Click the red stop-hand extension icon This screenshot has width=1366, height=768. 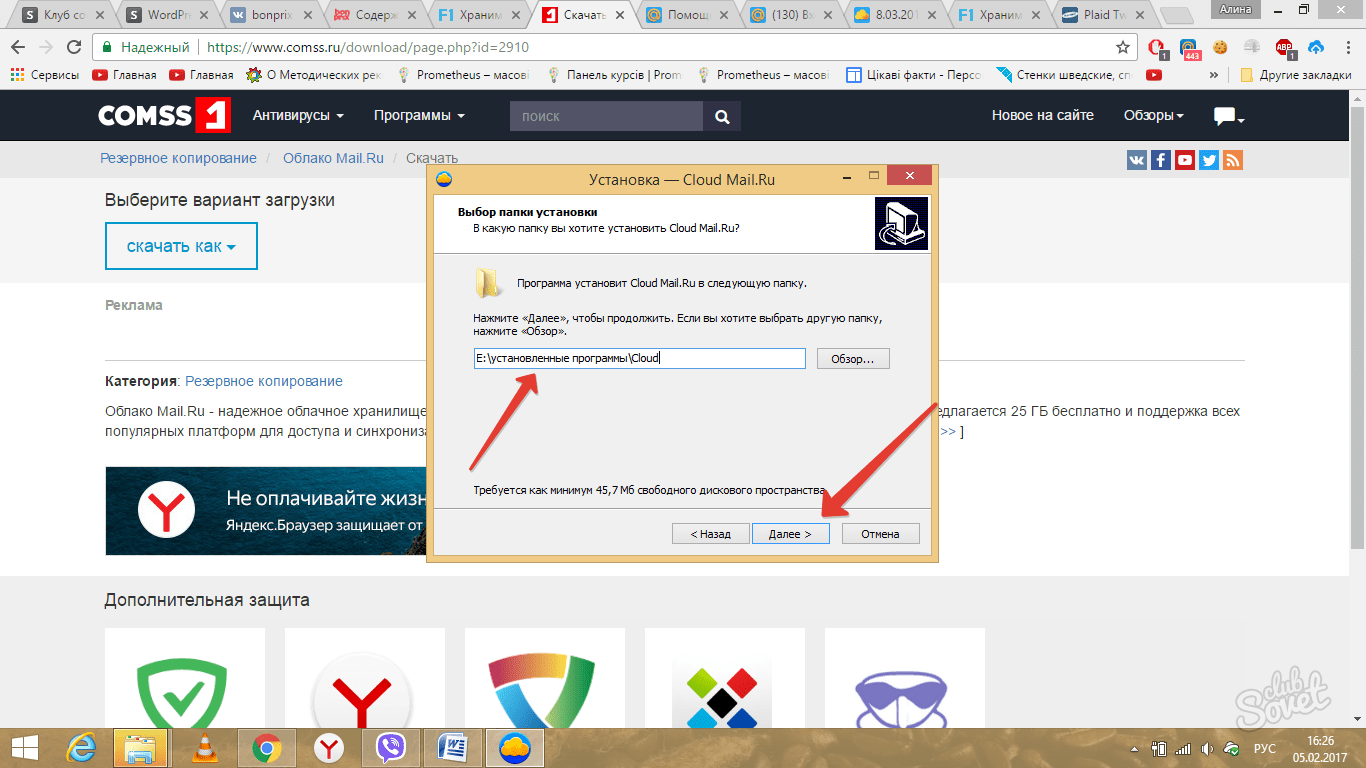point(1157,47)
